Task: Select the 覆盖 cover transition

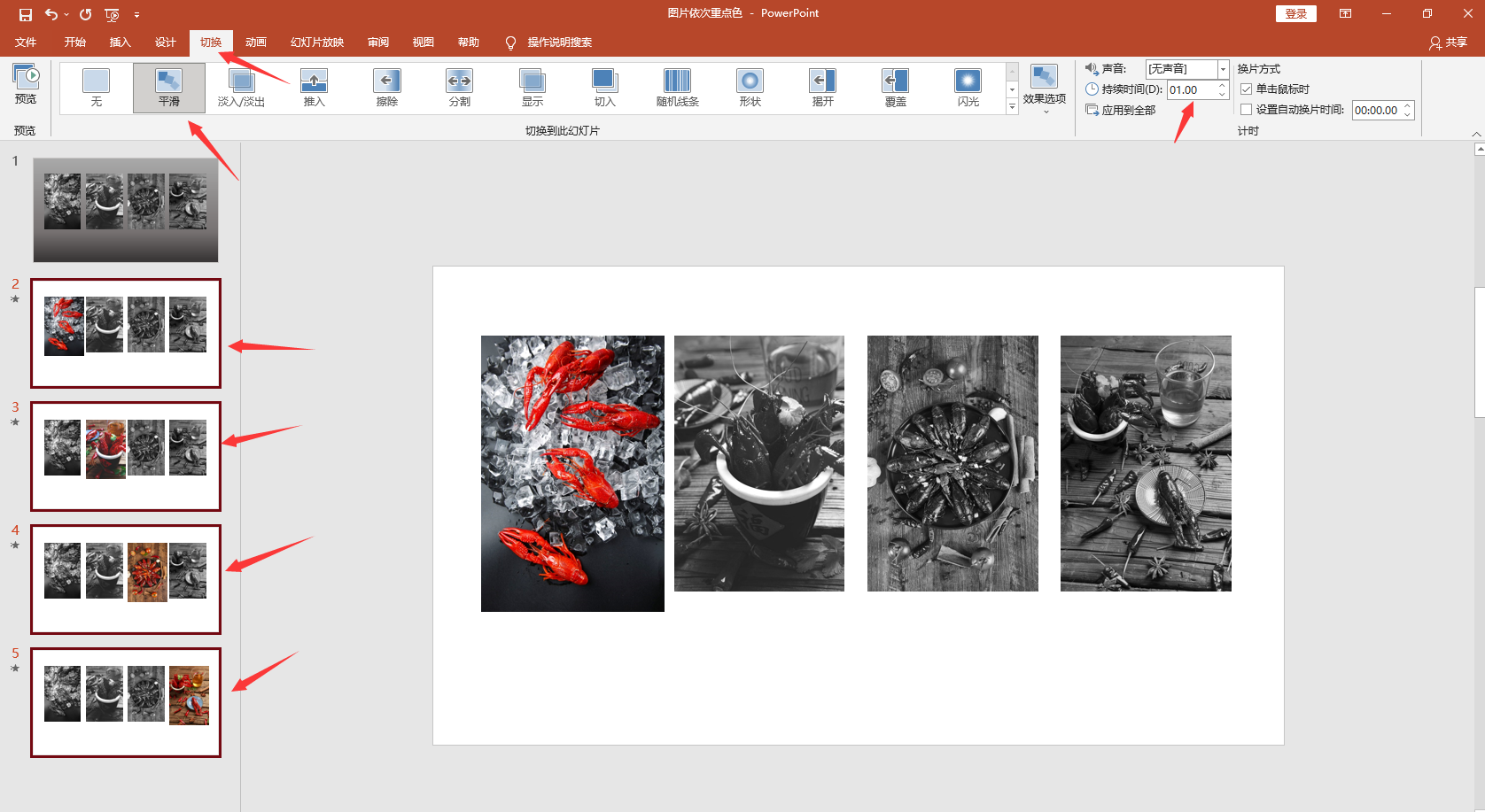Action: tap(896, 88)
